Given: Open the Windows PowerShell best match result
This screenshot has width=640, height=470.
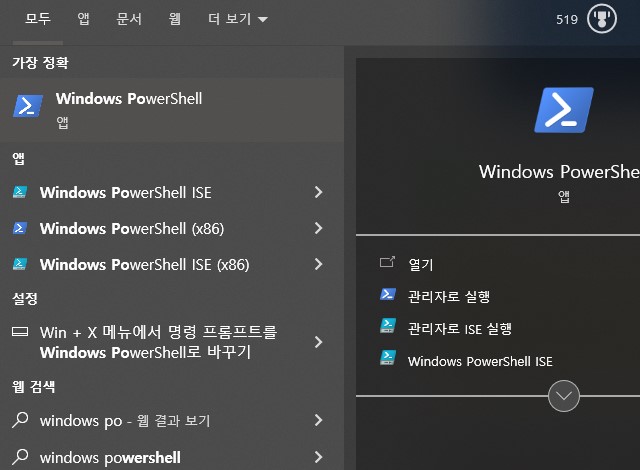Looking at the screenshot, I should pos(172,110).
